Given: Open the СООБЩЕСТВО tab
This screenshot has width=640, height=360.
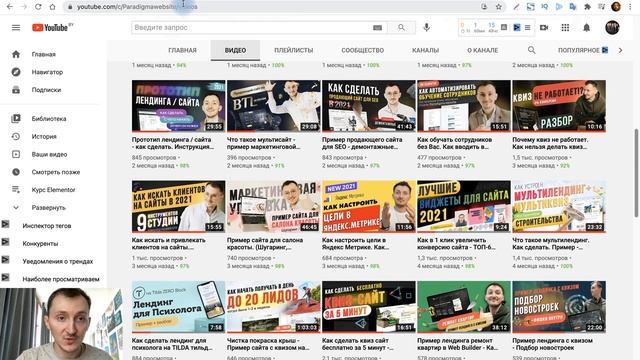Looking at the screenshot, I should [362, 50].
